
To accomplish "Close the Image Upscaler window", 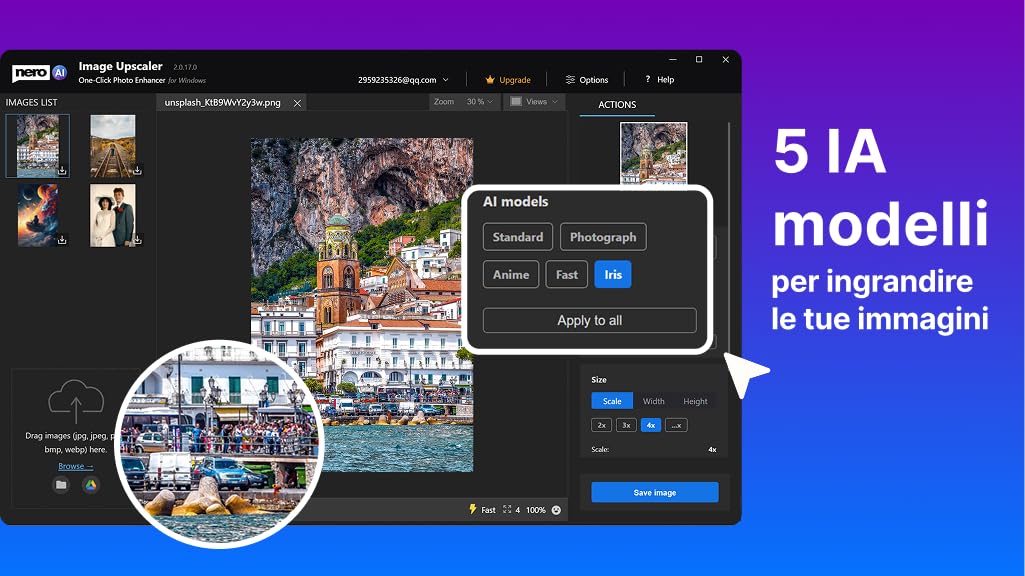I will 726,59.
